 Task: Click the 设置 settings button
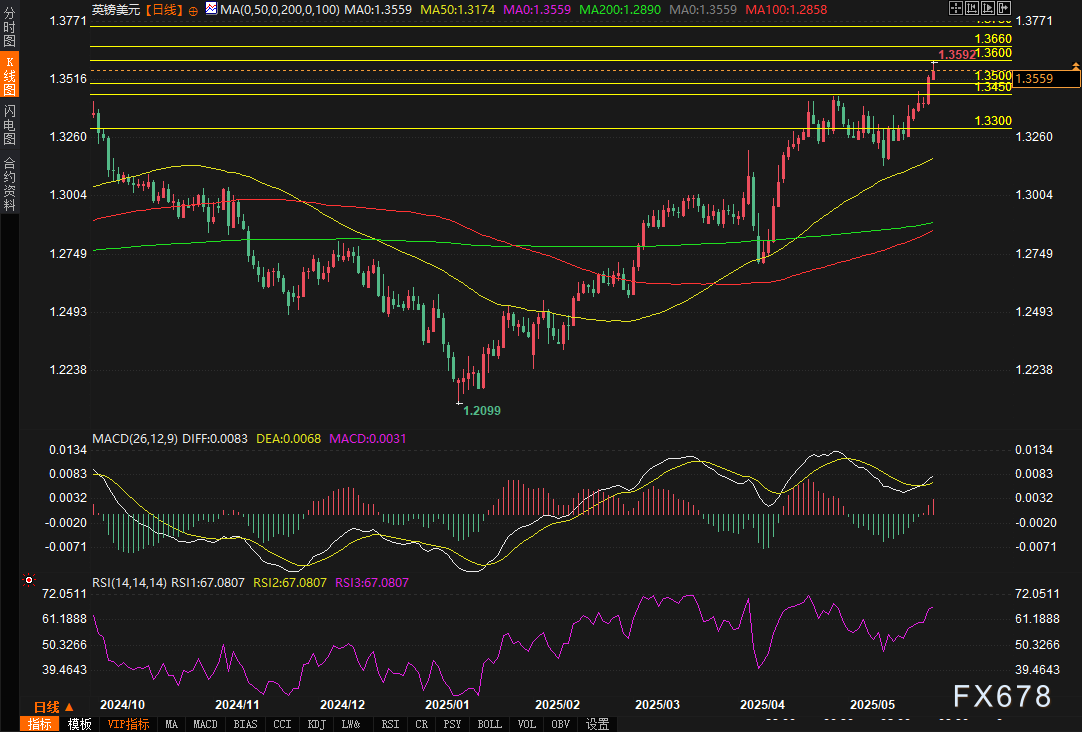pyautogui.click(x=598, y=724)
